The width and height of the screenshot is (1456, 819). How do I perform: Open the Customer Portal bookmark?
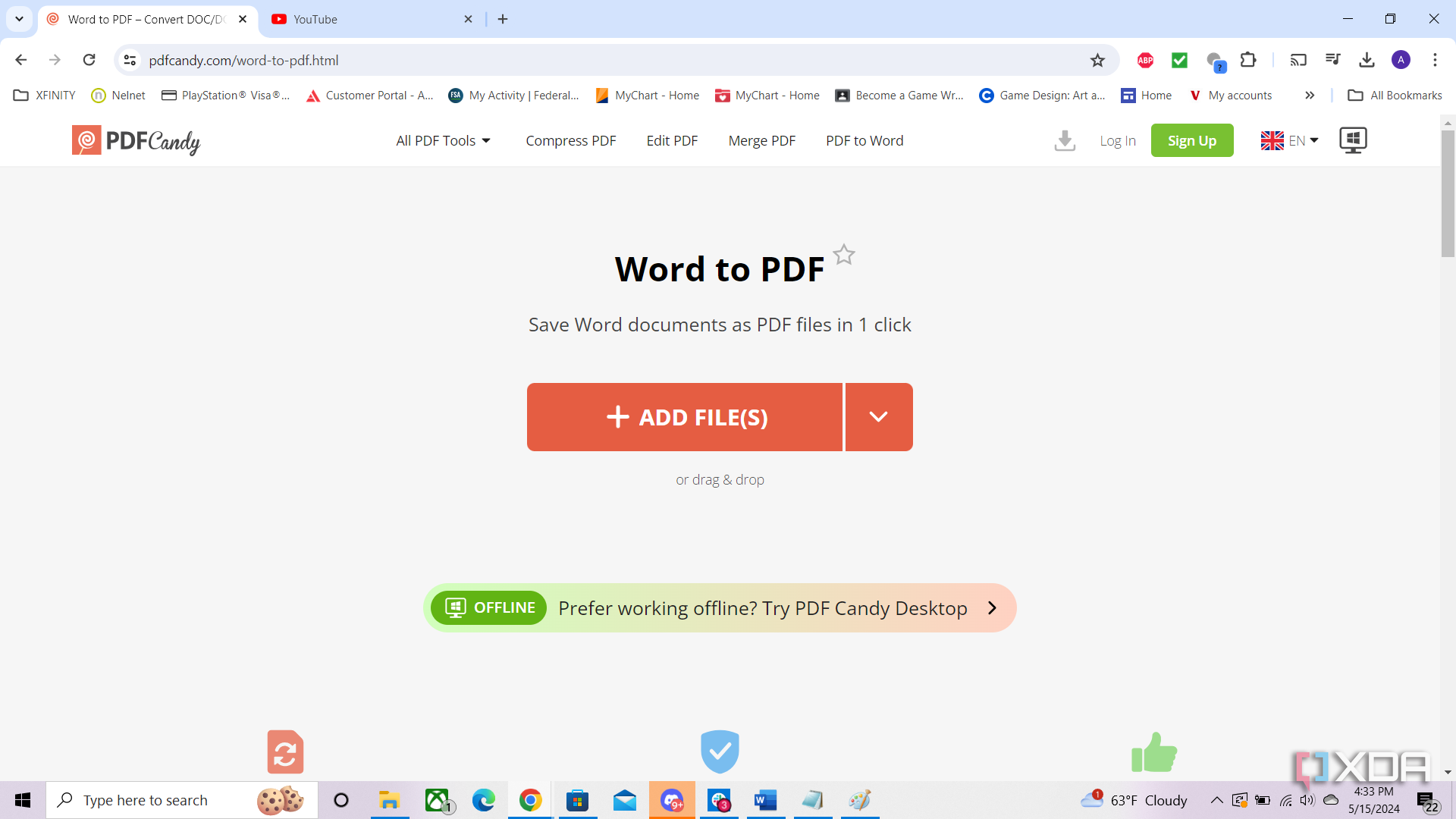coord(369,95)
